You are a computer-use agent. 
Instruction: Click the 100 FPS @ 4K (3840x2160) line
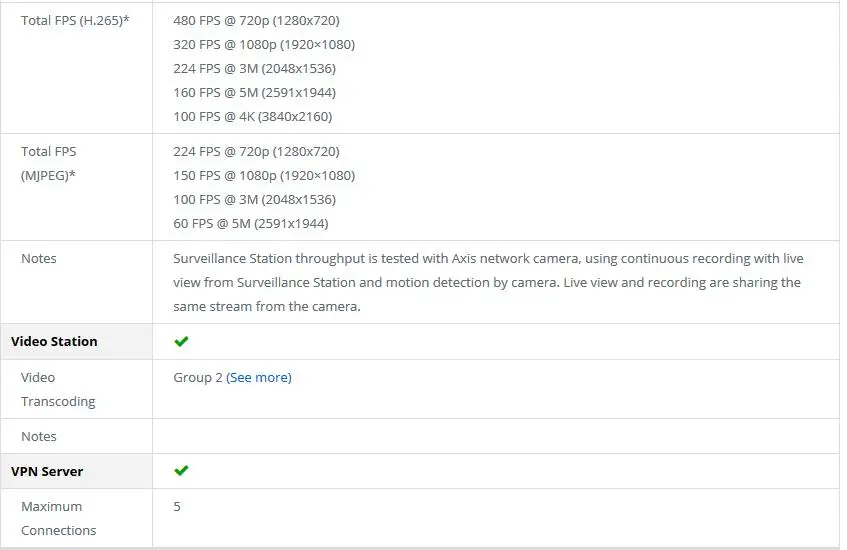tap(252, 116)
